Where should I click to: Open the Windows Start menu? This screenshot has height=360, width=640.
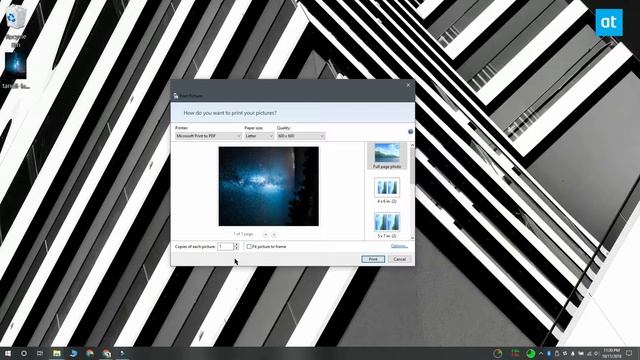tap(7, 353)
